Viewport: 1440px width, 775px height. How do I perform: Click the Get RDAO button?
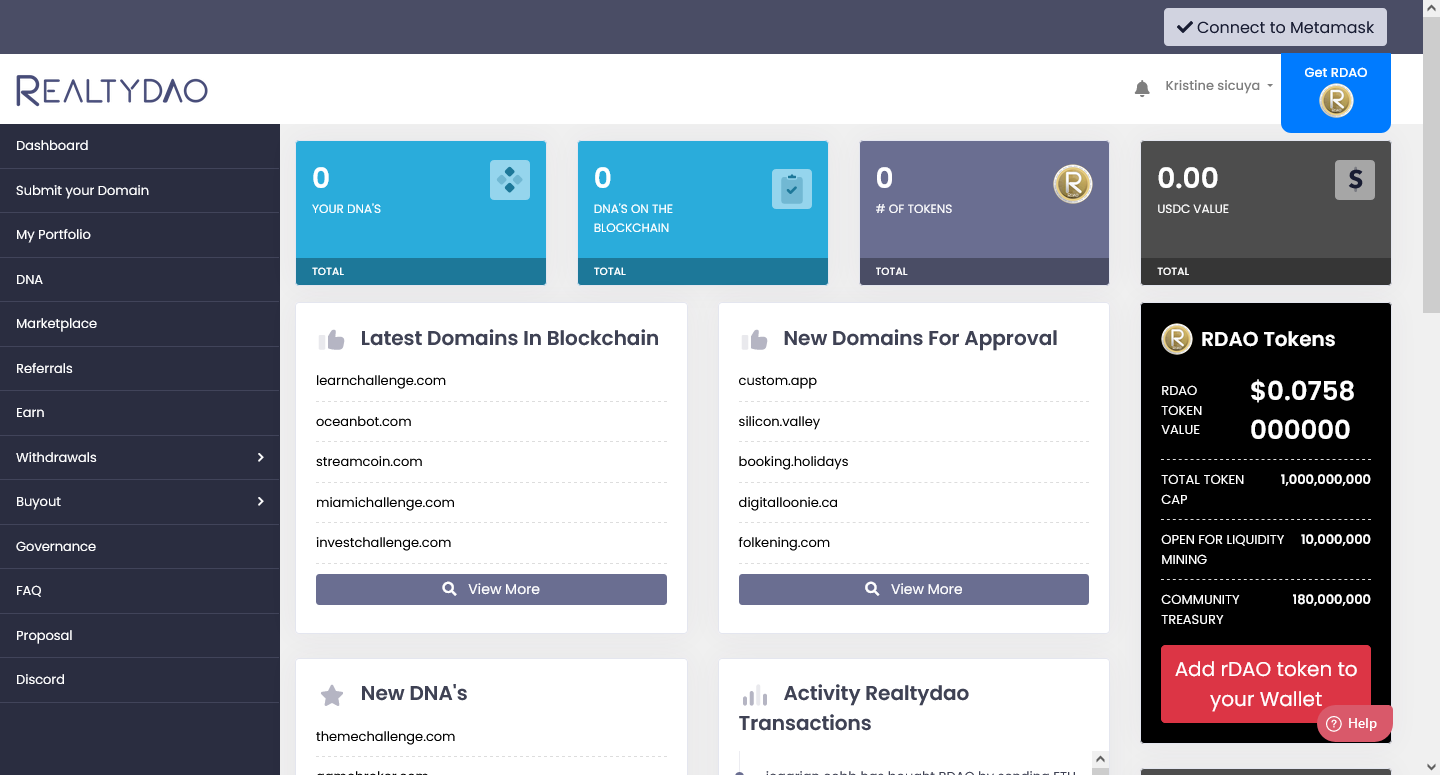(x=1336, y=93)
